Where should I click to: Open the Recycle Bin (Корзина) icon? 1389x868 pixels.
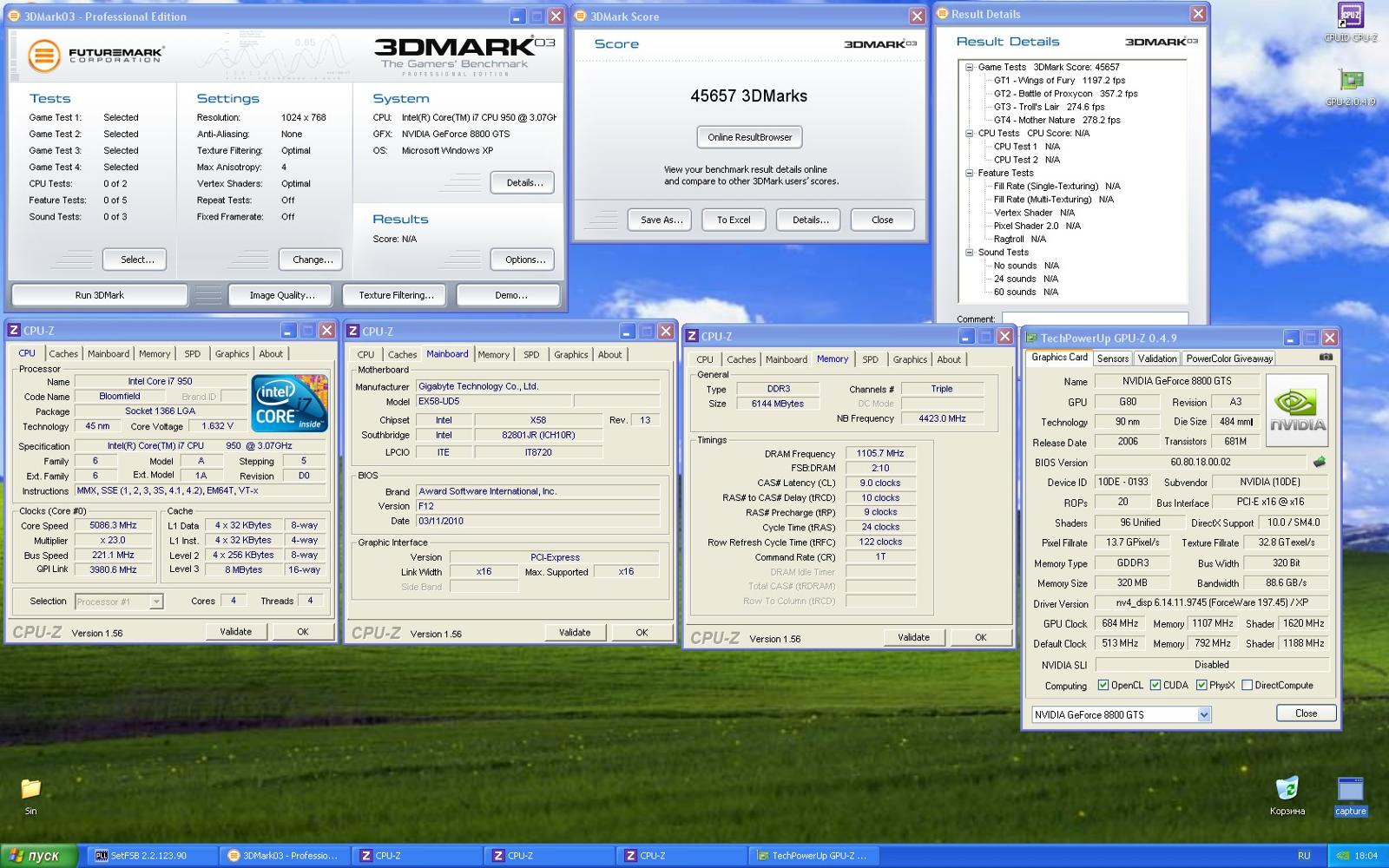[1287, 795]
